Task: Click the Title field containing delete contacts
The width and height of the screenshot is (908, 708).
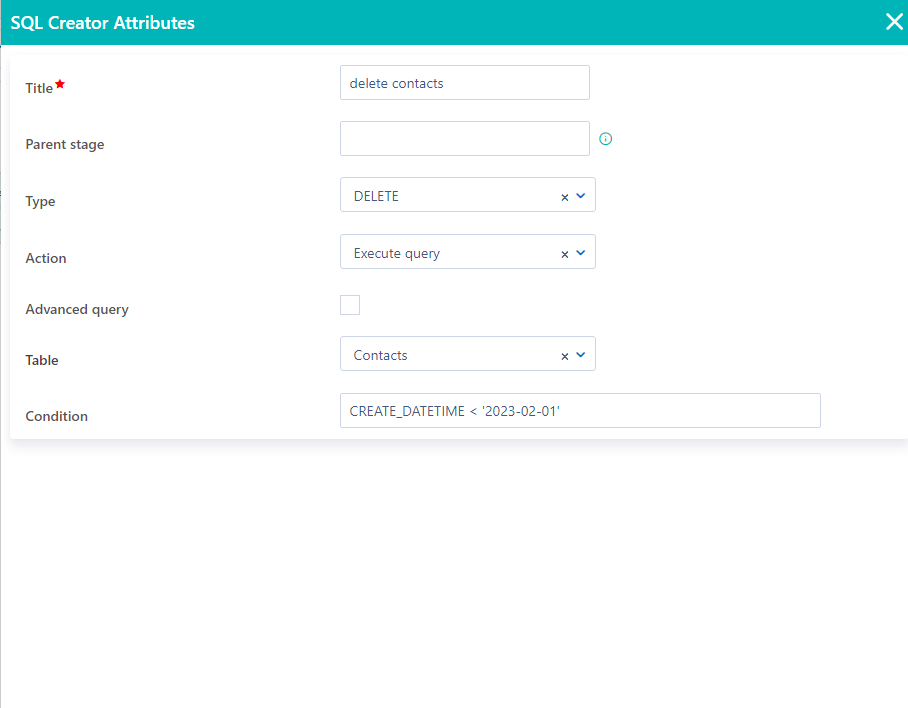Action: pos(464,82)
